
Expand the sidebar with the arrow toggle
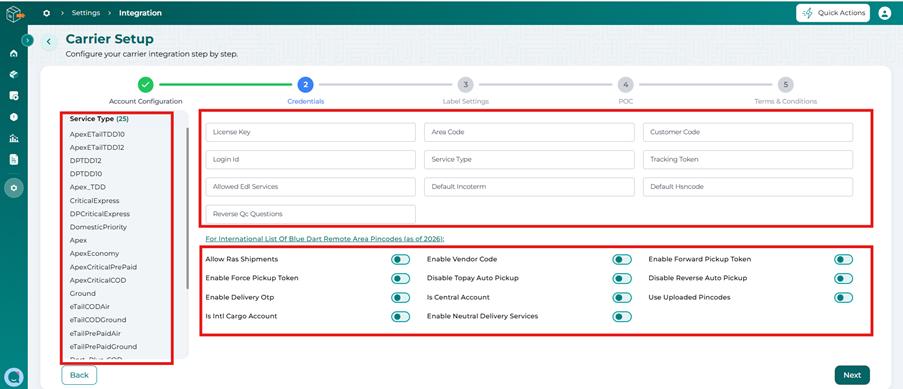27,40
